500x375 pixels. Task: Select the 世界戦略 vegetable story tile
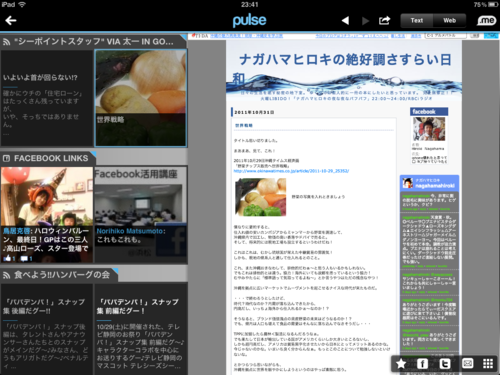[x=141, y=98]
